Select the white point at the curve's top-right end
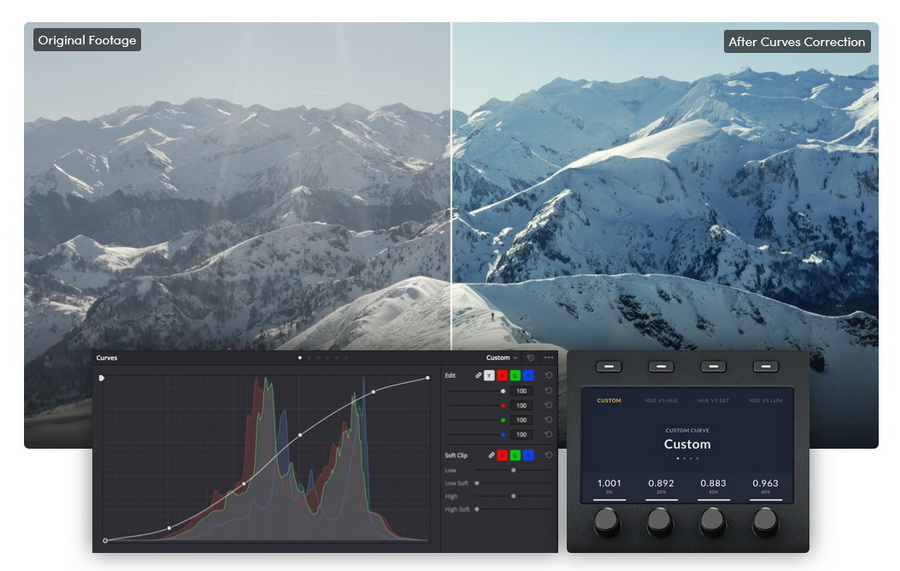The height and width of the screenshot is (571, 900). pyautogui.click(x=428, y=378)
